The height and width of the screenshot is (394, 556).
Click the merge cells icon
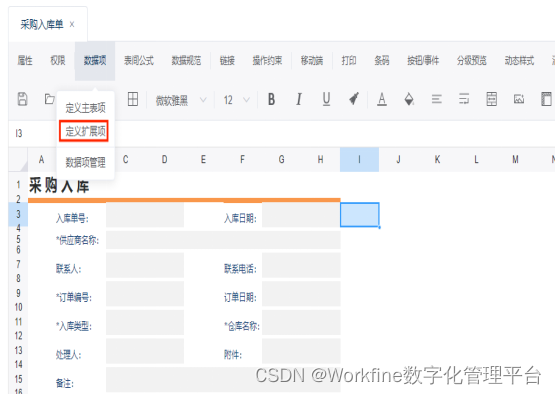point(491,99)
